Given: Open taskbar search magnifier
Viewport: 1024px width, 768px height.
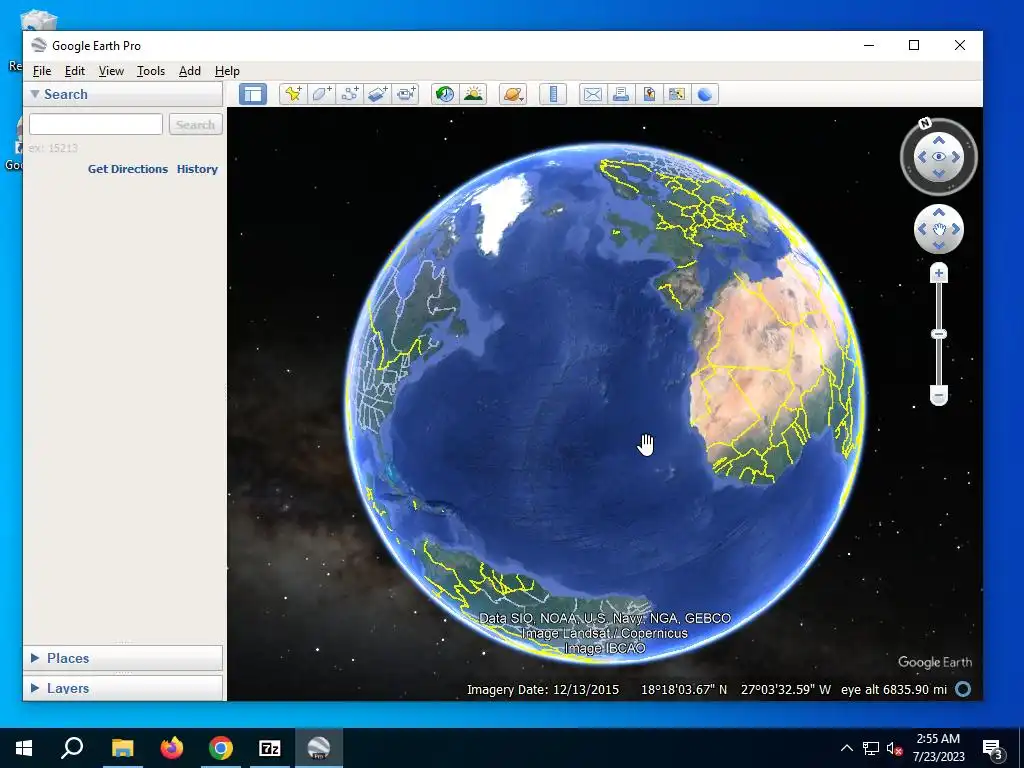Looking at the screenshot, I should pyautogui.click(x=72, y=748).
